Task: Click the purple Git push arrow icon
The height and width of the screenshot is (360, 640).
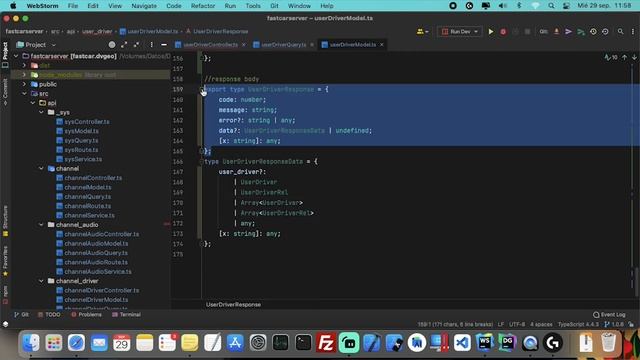Action: pos(568,31)
